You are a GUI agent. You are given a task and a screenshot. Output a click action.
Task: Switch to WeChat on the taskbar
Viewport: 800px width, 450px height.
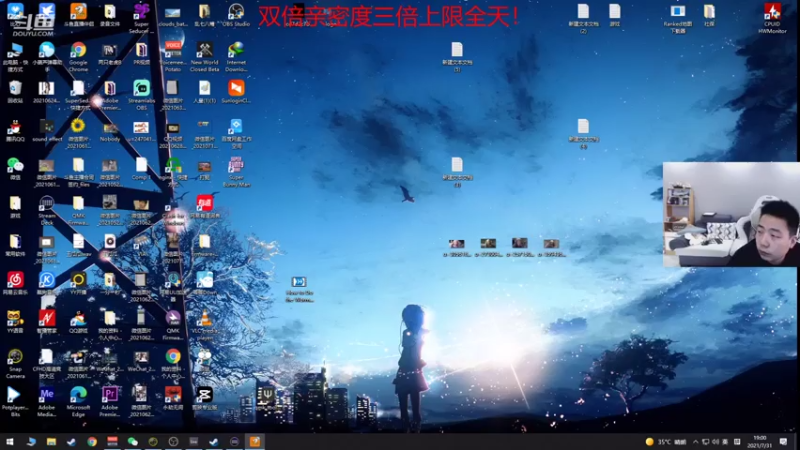133,442
